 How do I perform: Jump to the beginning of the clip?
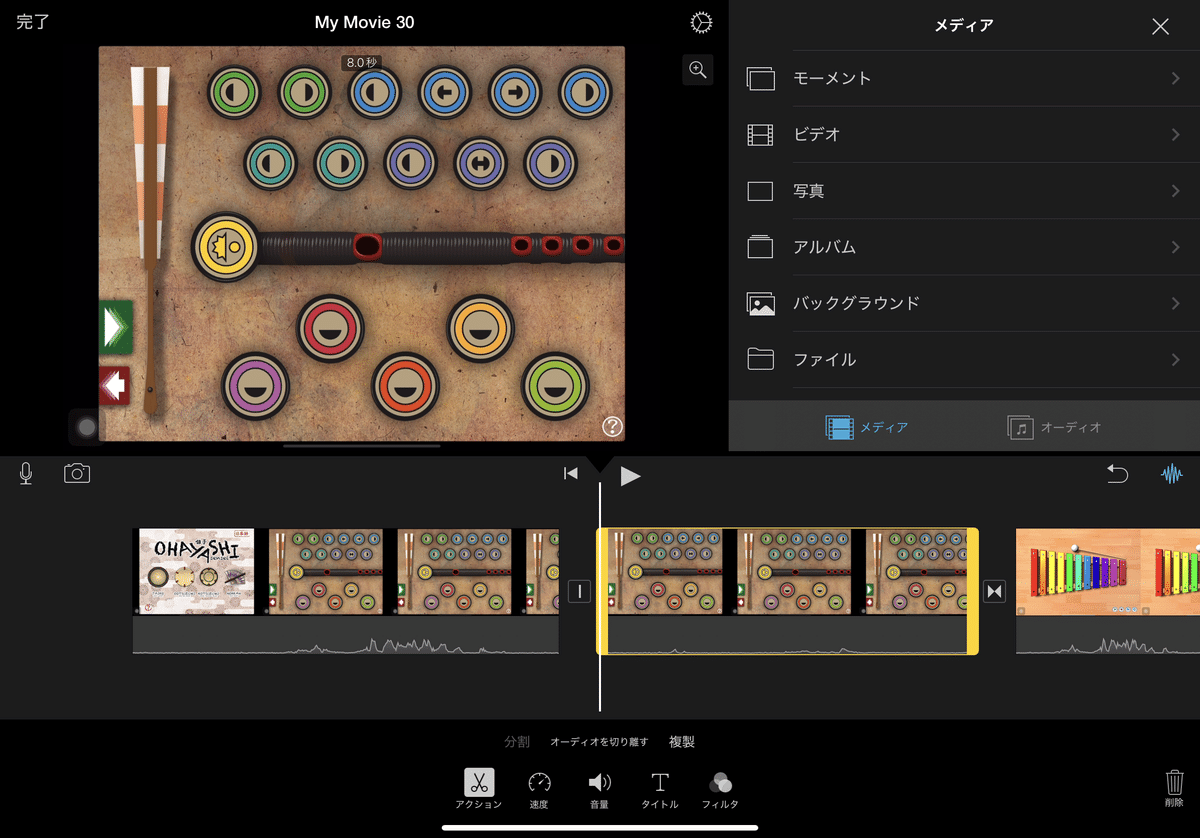pyautogui.click(x=571, y=474)
